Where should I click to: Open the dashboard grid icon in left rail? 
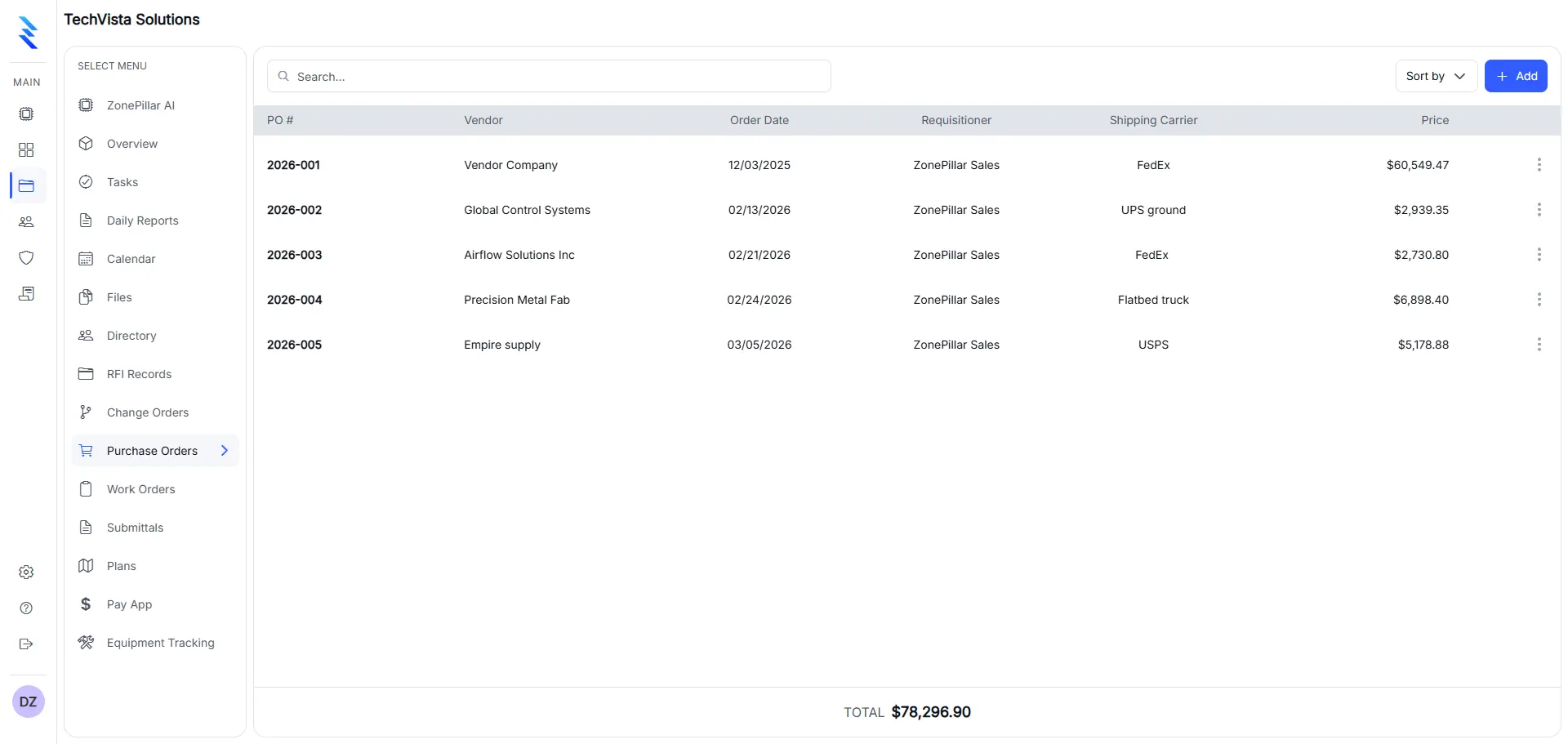(26, 149)
